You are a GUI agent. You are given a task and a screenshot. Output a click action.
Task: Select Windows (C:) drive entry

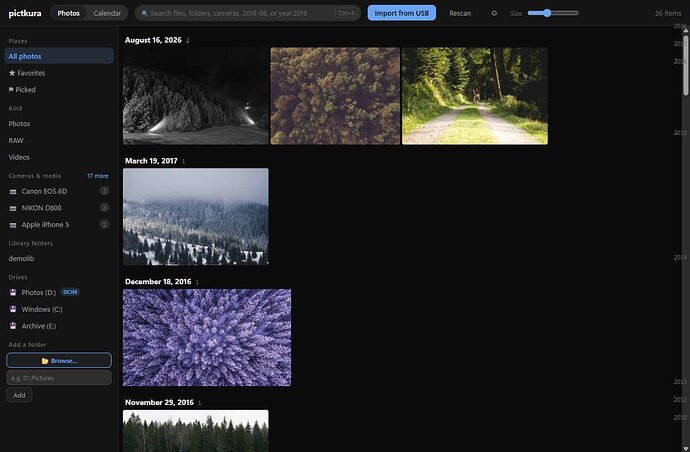pyautogui.click(x=59, y=309)
